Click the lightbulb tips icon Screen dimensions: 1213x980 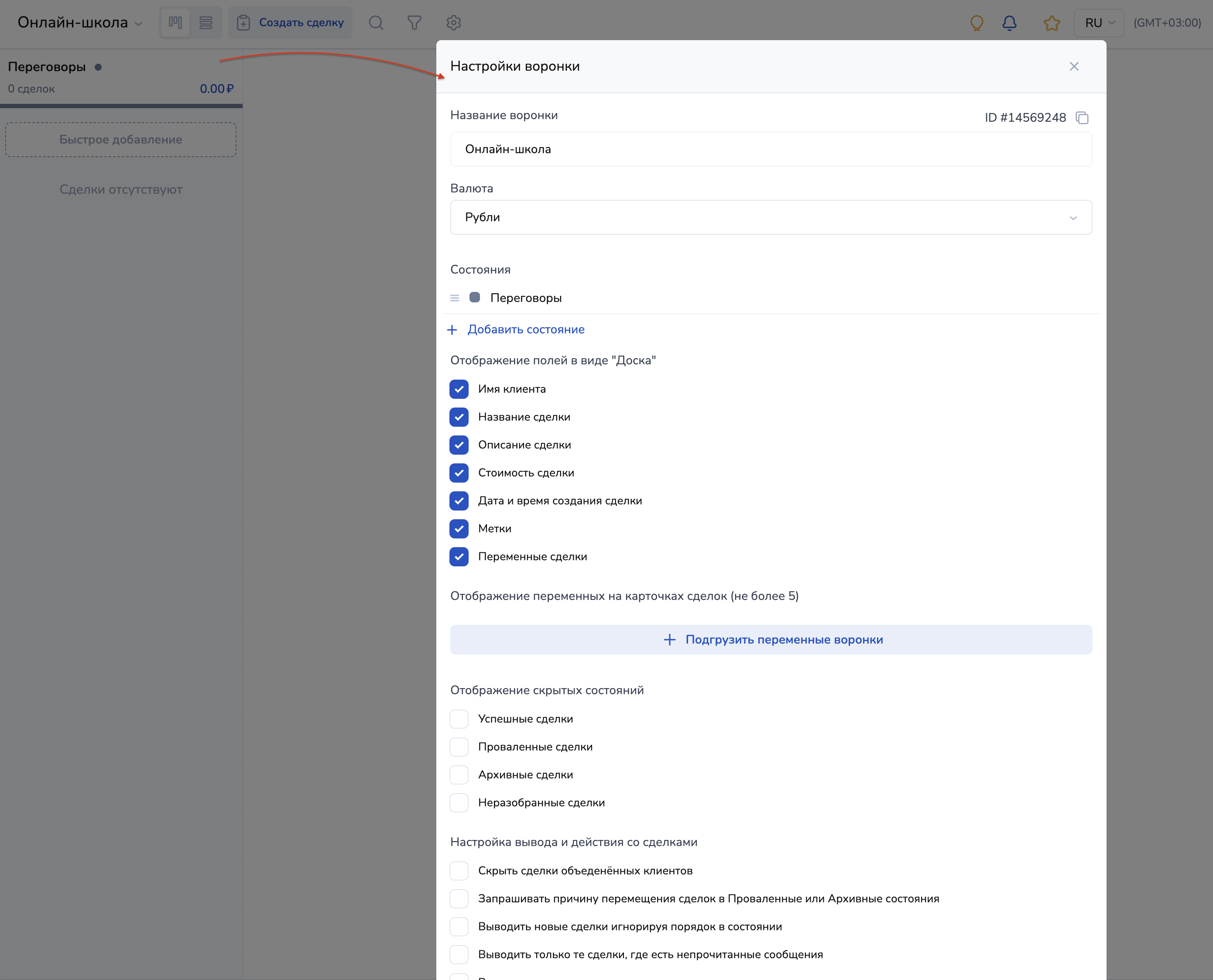tap(977, 23)
